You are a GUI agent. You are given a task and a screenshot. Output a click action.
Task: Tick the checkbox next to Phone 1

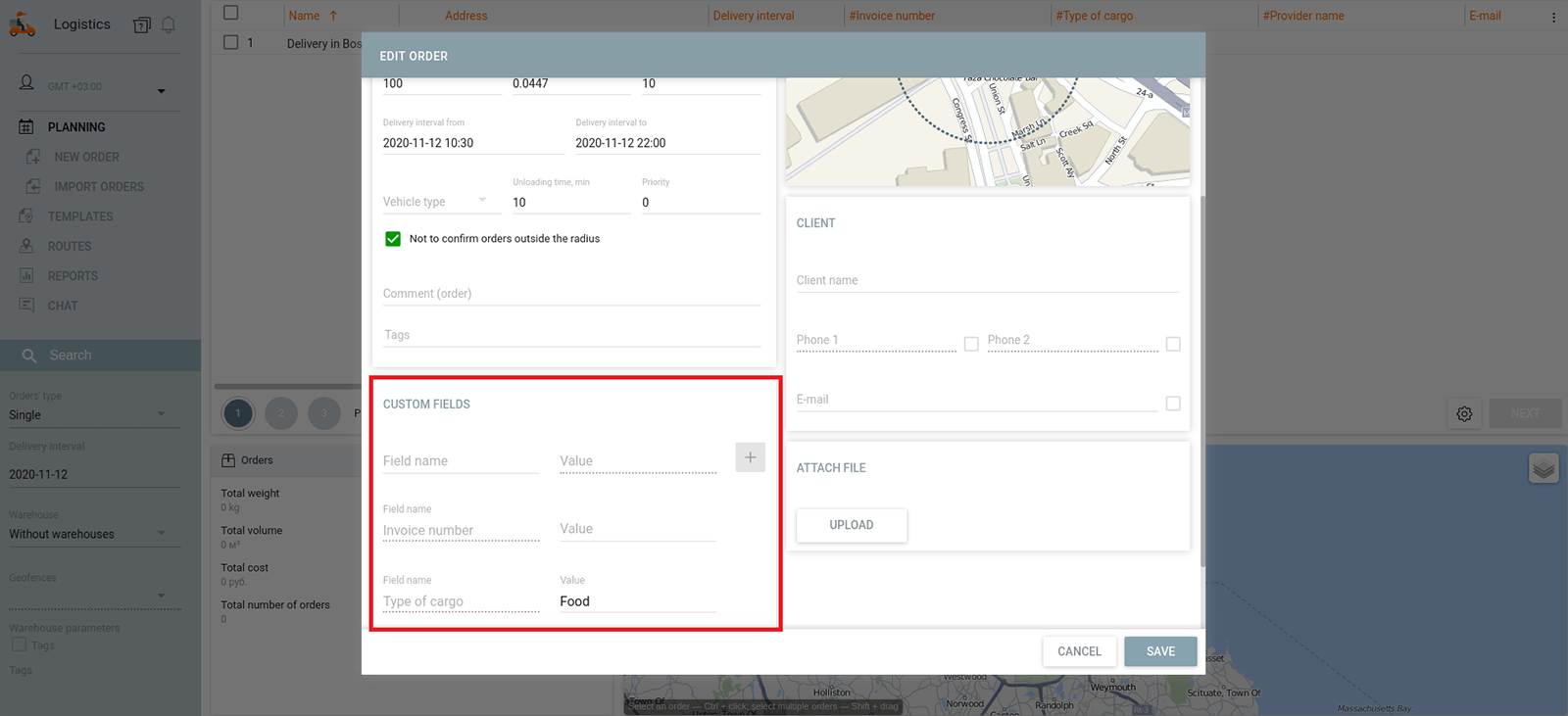tap(971, 344)
